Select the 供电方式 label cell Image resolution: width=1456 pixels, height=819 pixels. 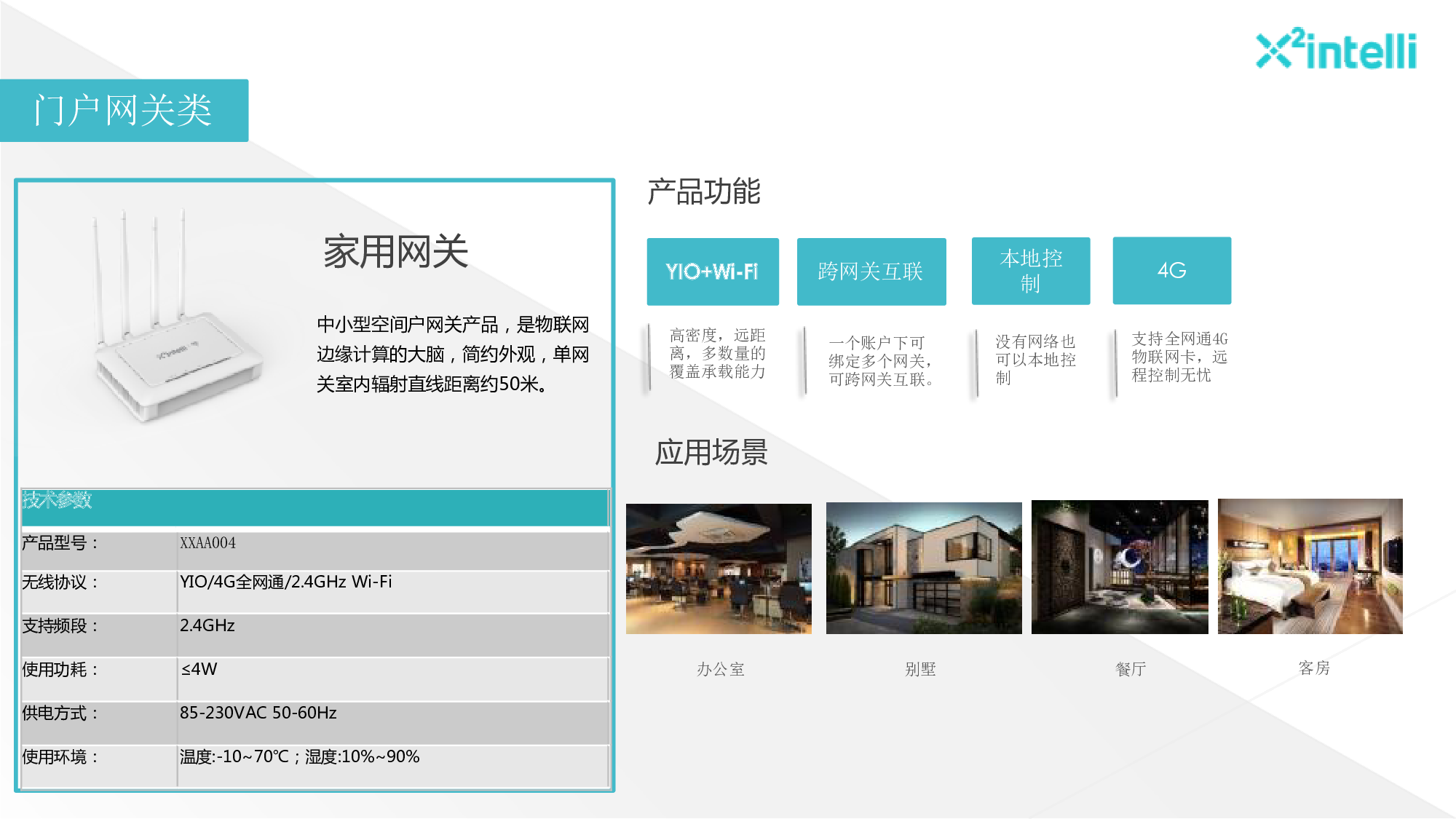point(99,723)
